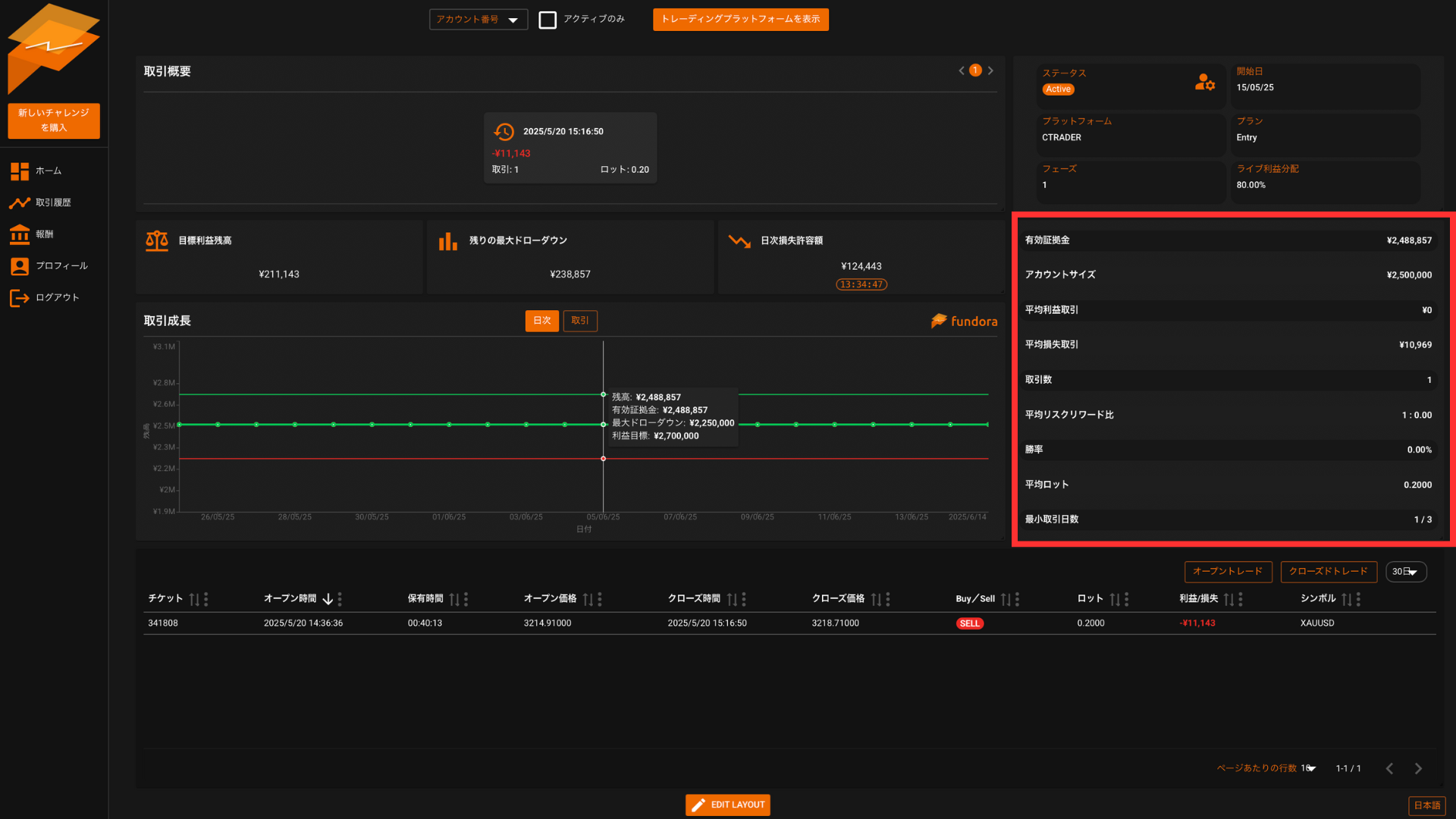Viewport: 1456px width, 819px height.
Task: Open ページあたりの行数 dropdown
Action: (1308, 768)
